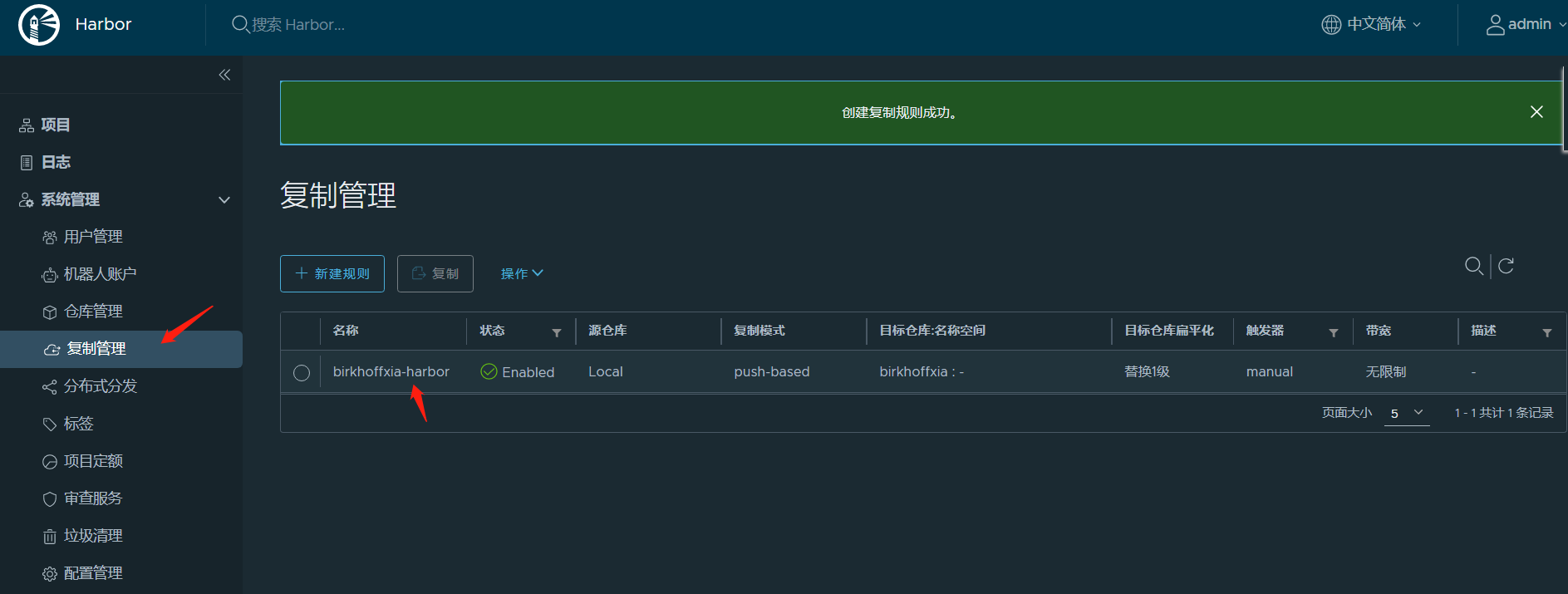Click the 标签 tag icon
The width and height of the screenshot is (1568, 594).
coord(50,425)
